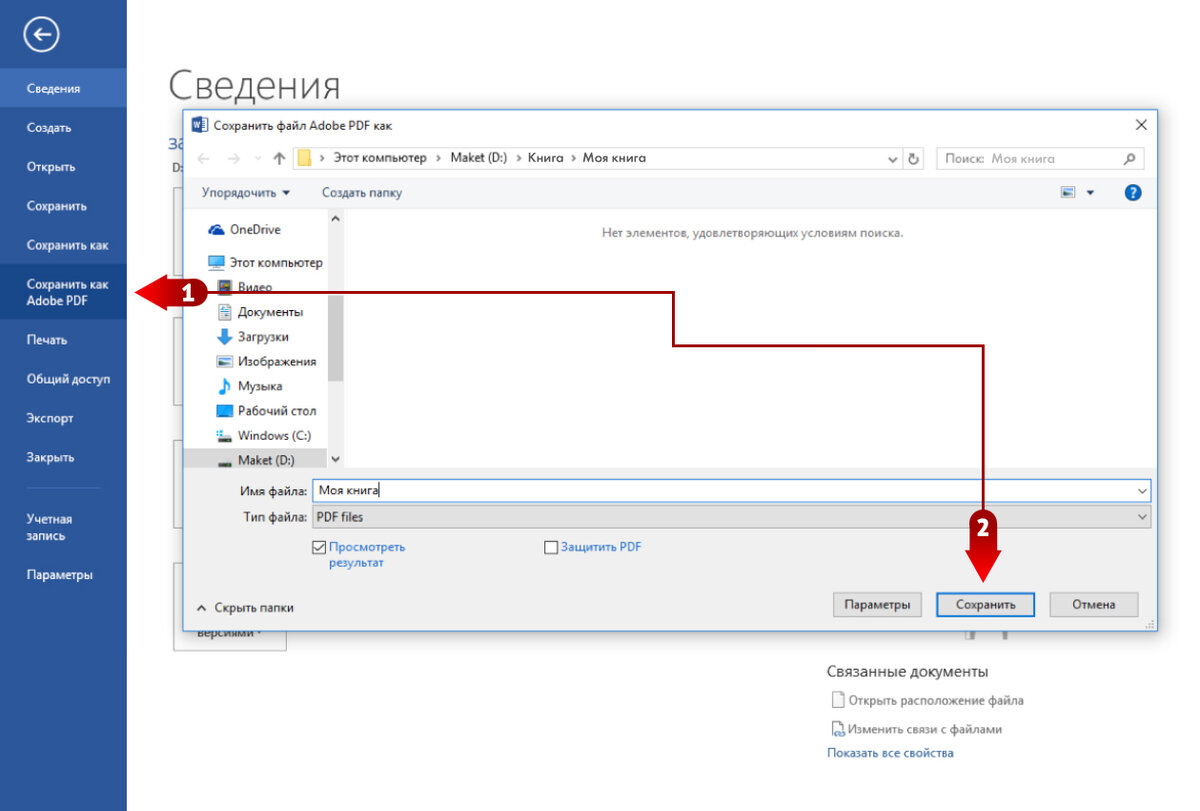1200x811 pixels.
Task: Click Изменить связи с файлами link
Action: [x=916, y=729]
